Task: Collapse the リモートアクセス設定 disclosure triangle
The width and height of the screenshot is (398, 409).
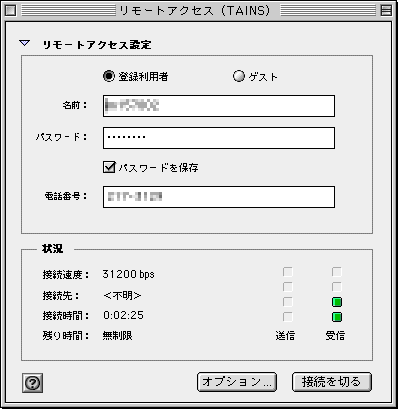Action: [x=25, y=43]
